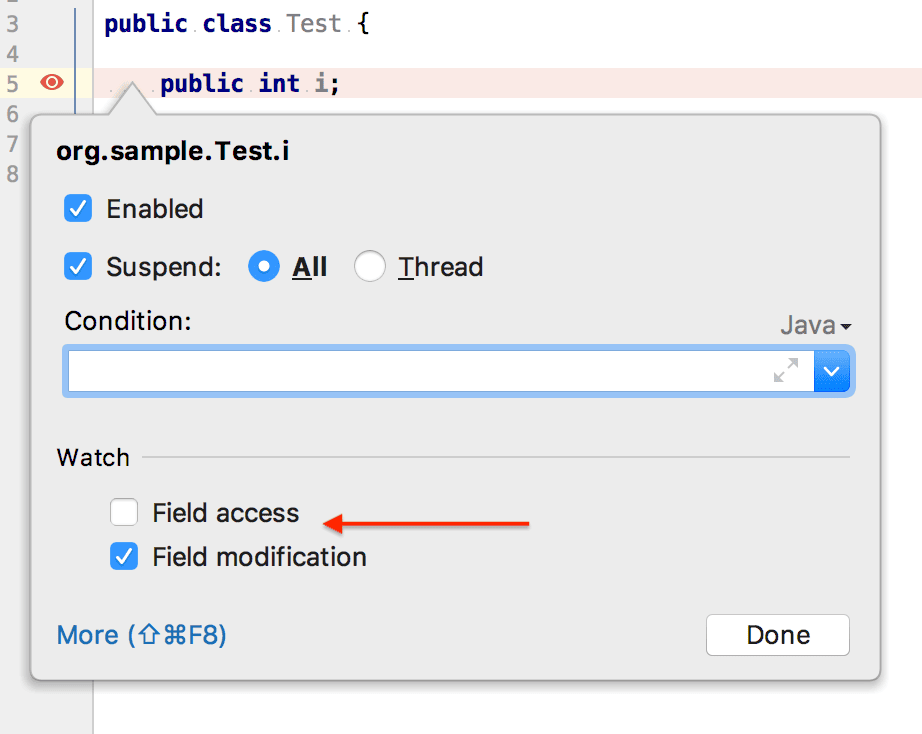Click the 'public int i;' code line

pyautogui.click(x=250, y=83)
